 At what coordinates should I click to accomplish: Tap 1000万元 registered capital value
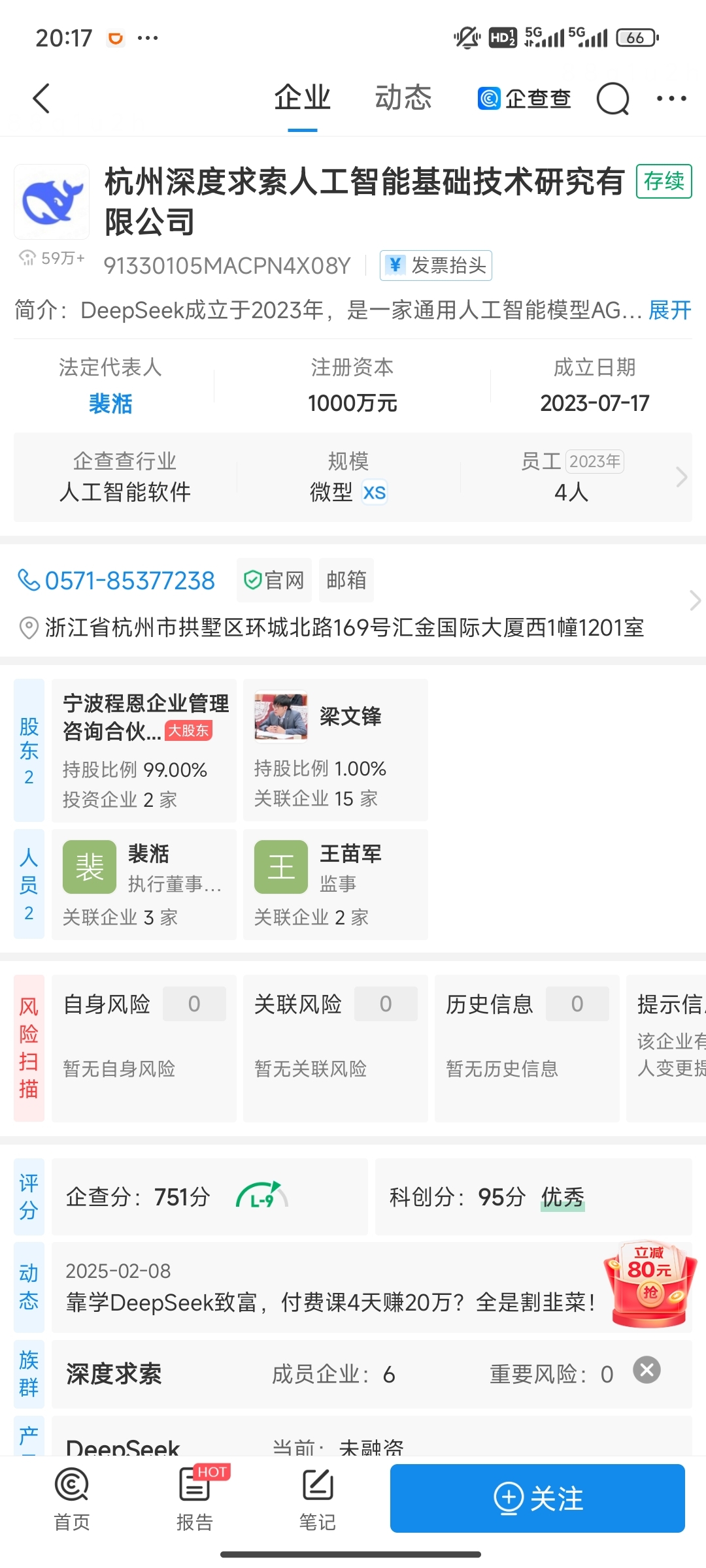pyautogui.click(x=352, y=403)
